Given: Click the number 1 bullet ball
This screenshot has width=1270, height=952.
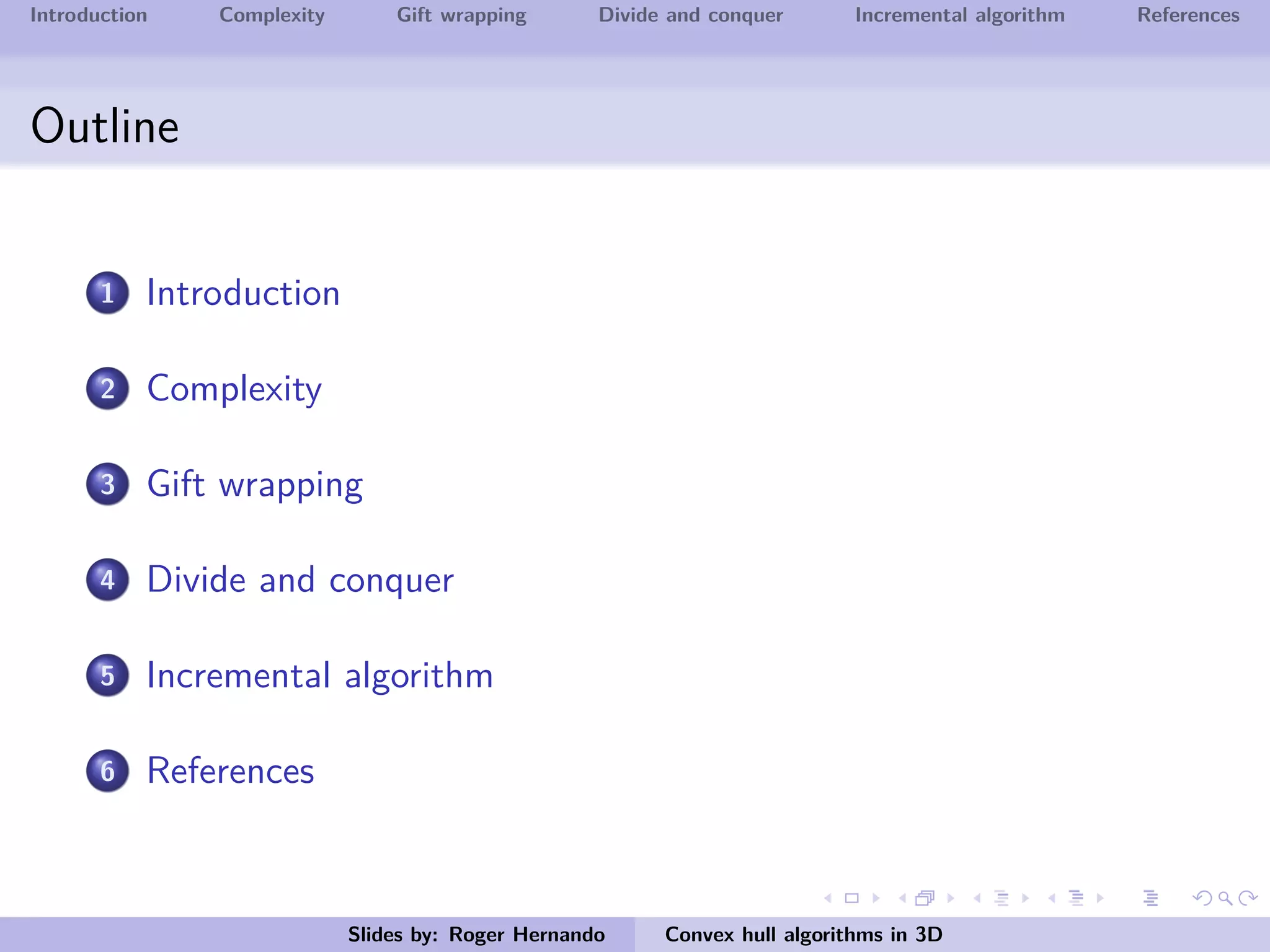Looking at the screenshot, I should [x=108, y=293].
